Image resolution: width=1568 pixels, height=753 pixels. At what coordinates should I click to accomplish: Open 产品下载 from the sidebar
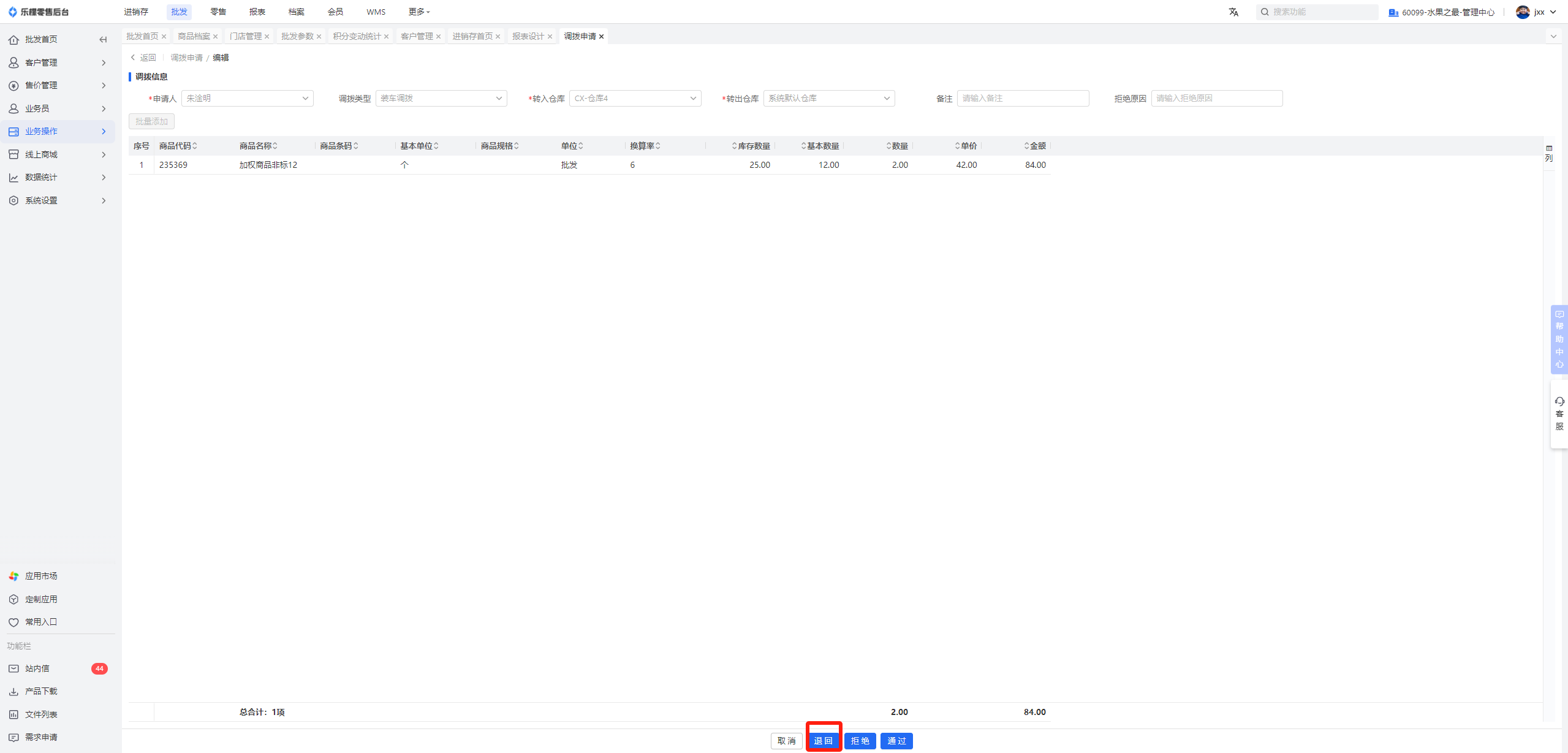tap(41, 691)
